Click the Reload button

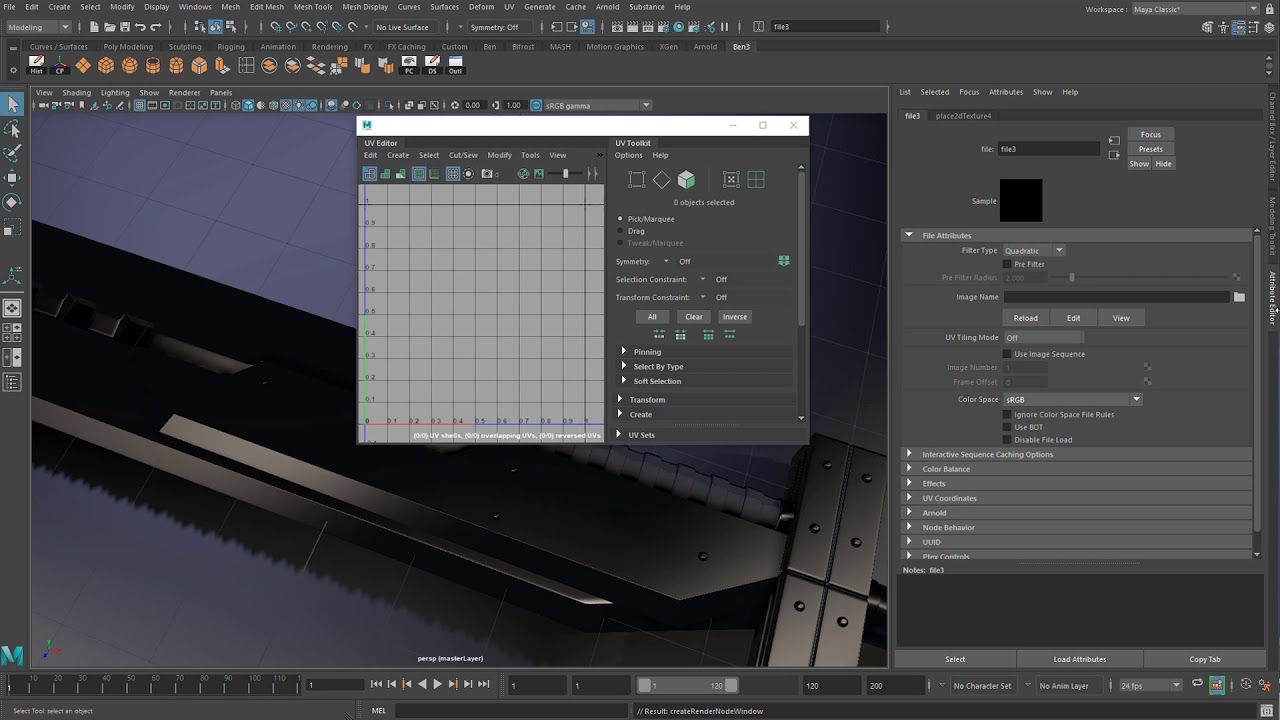click(x=1026, y=318)
